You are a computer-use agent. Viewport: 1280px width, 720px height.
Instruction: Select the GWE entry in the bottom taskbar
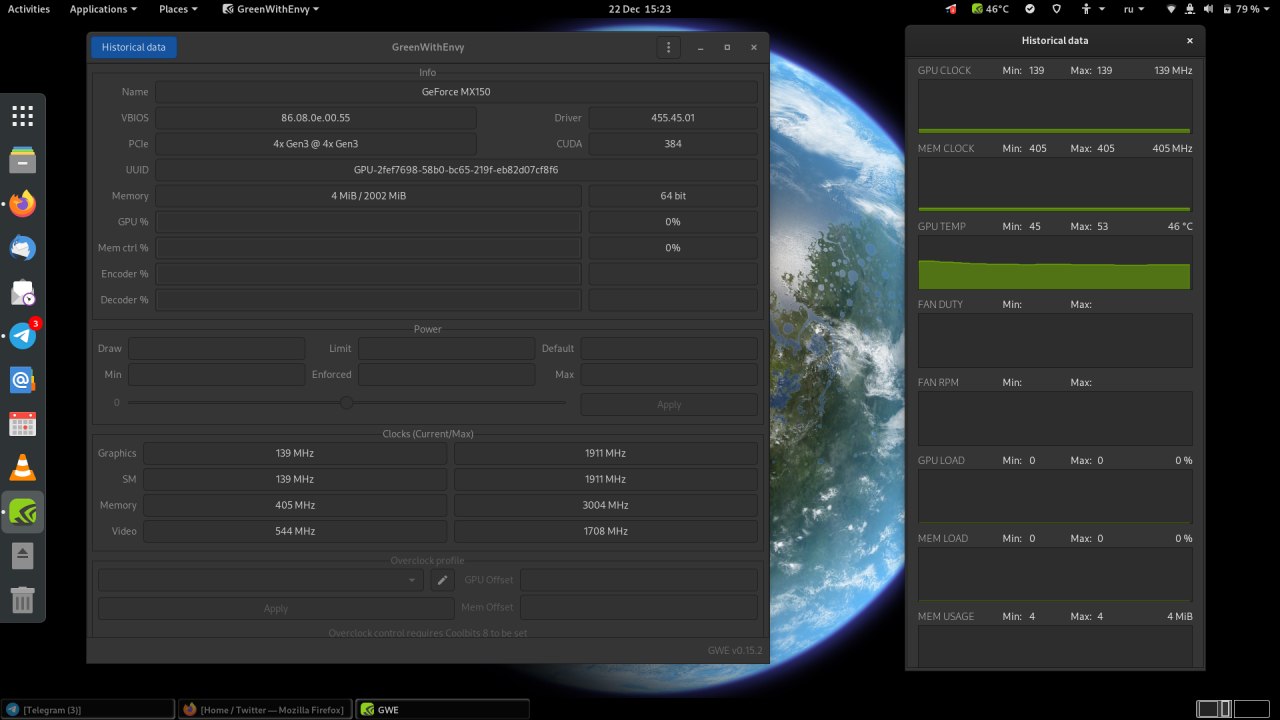click(442, 709)
